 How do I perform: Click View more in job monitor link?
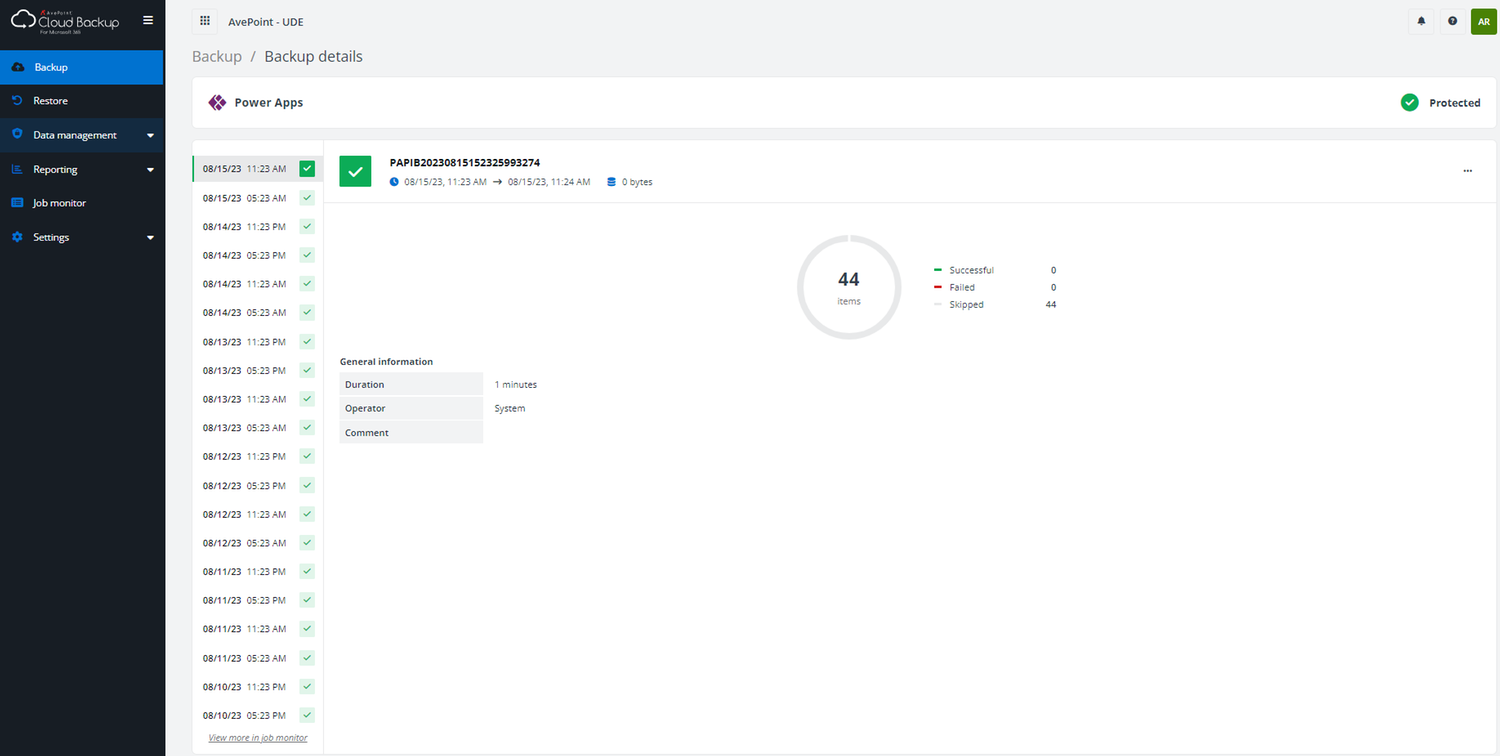(258, 738)
